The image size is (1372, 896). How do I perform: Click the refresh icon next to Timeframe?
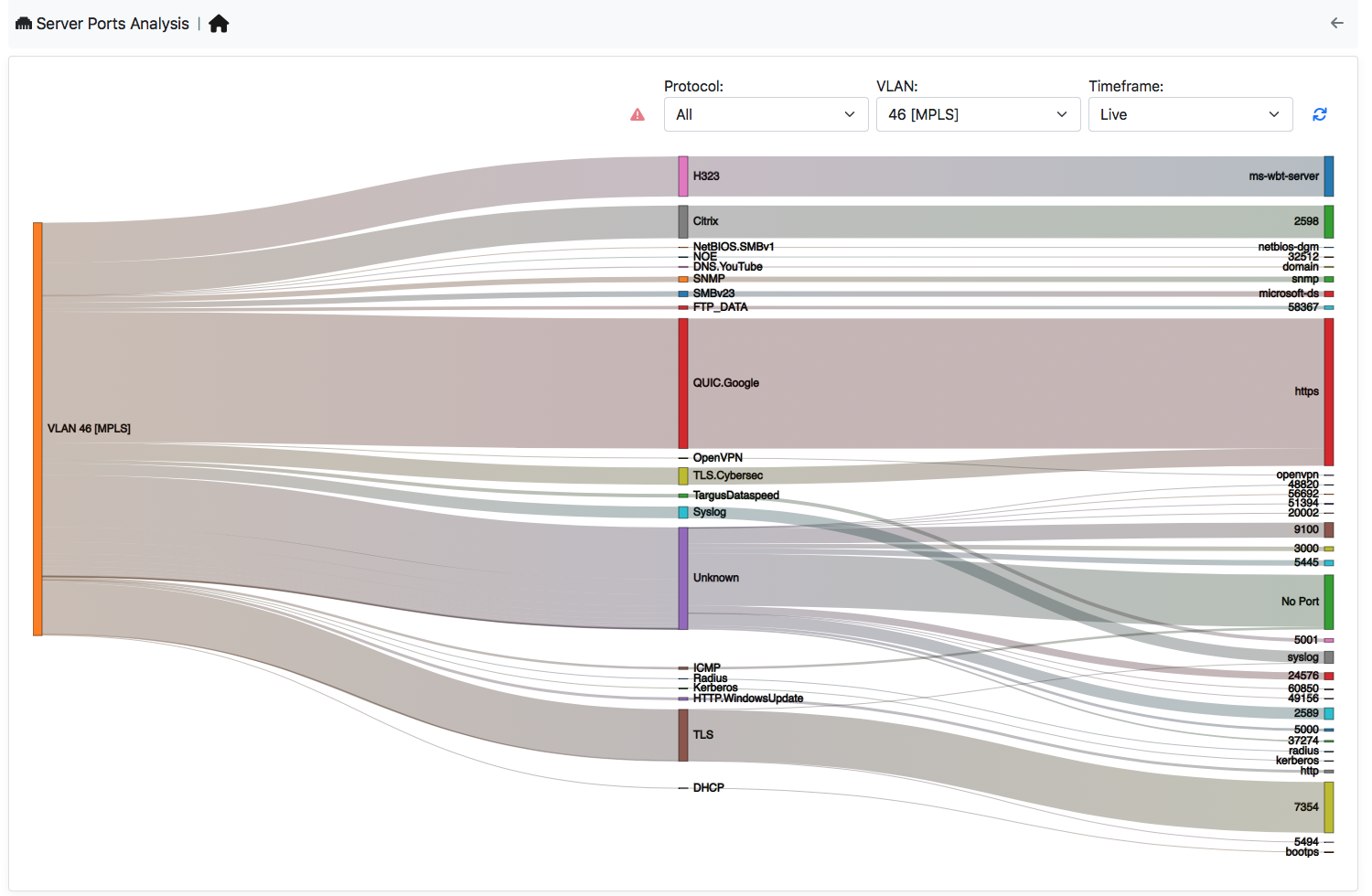click(1319, 113)
